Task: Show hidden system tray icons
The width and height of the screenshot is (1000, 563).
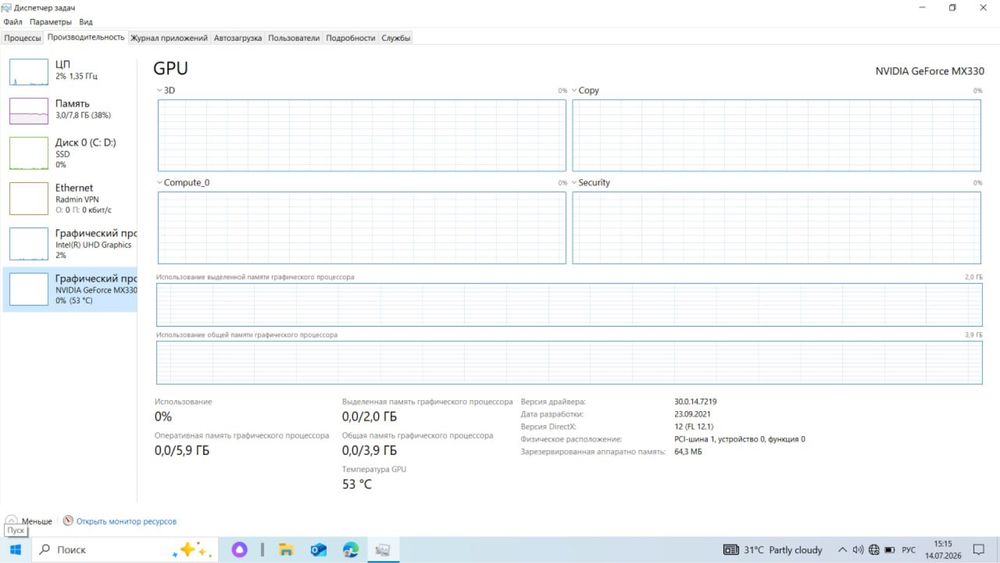Action: coord(842,550)
